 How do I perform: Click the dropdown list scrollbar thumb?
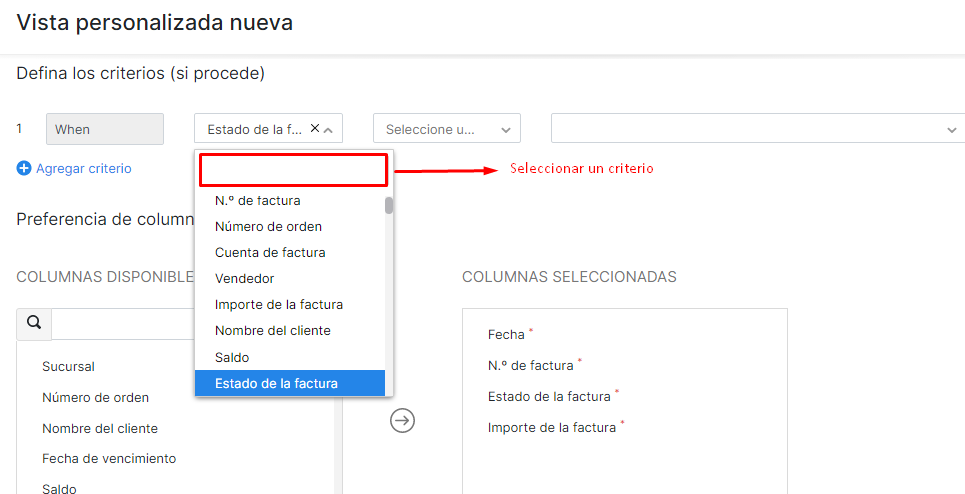coord(389,206)
